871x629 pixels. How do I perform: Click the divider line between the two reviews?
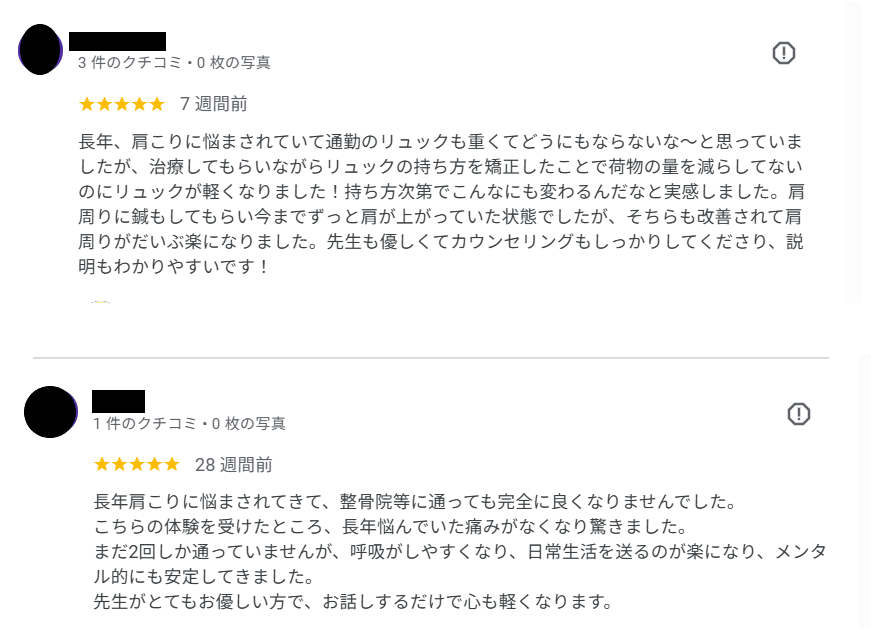pyautogui.click(x=430, y=357)
